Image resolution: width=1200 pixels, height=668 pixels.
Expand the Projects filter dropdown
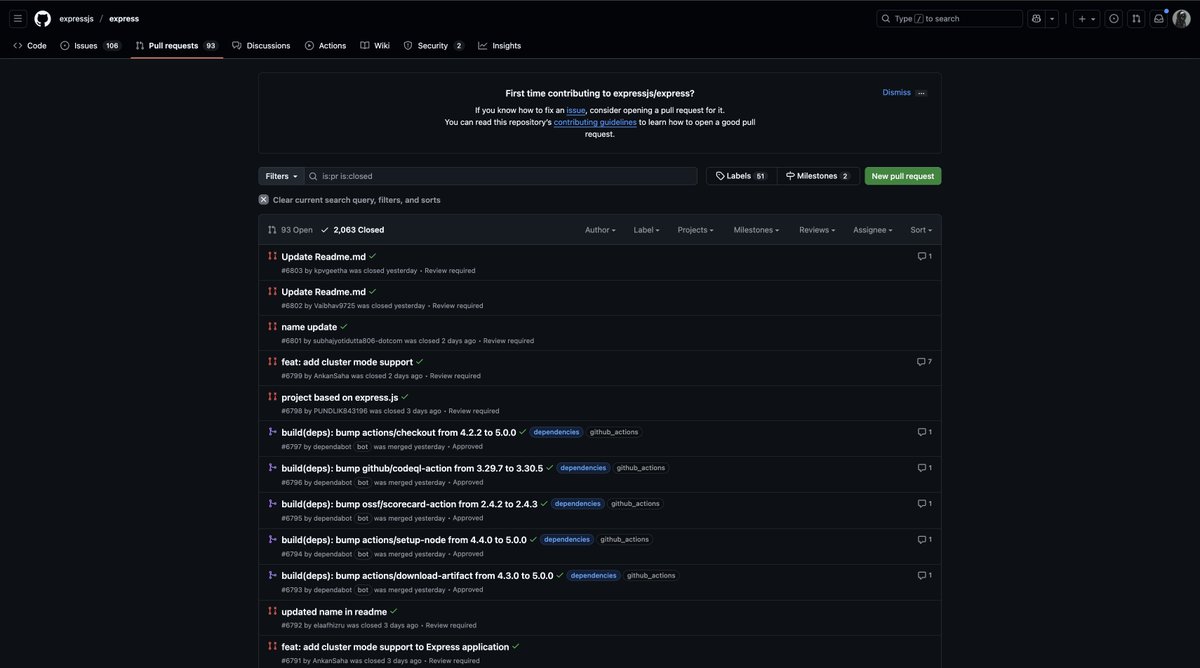pos(695,230)
